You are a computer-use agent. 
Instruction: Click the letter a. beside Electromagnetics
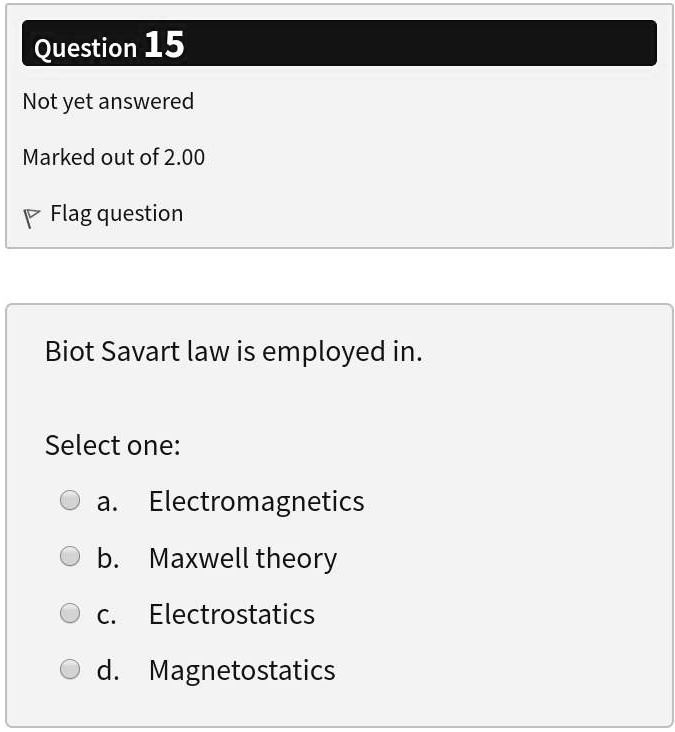click(x=107, y=502)
